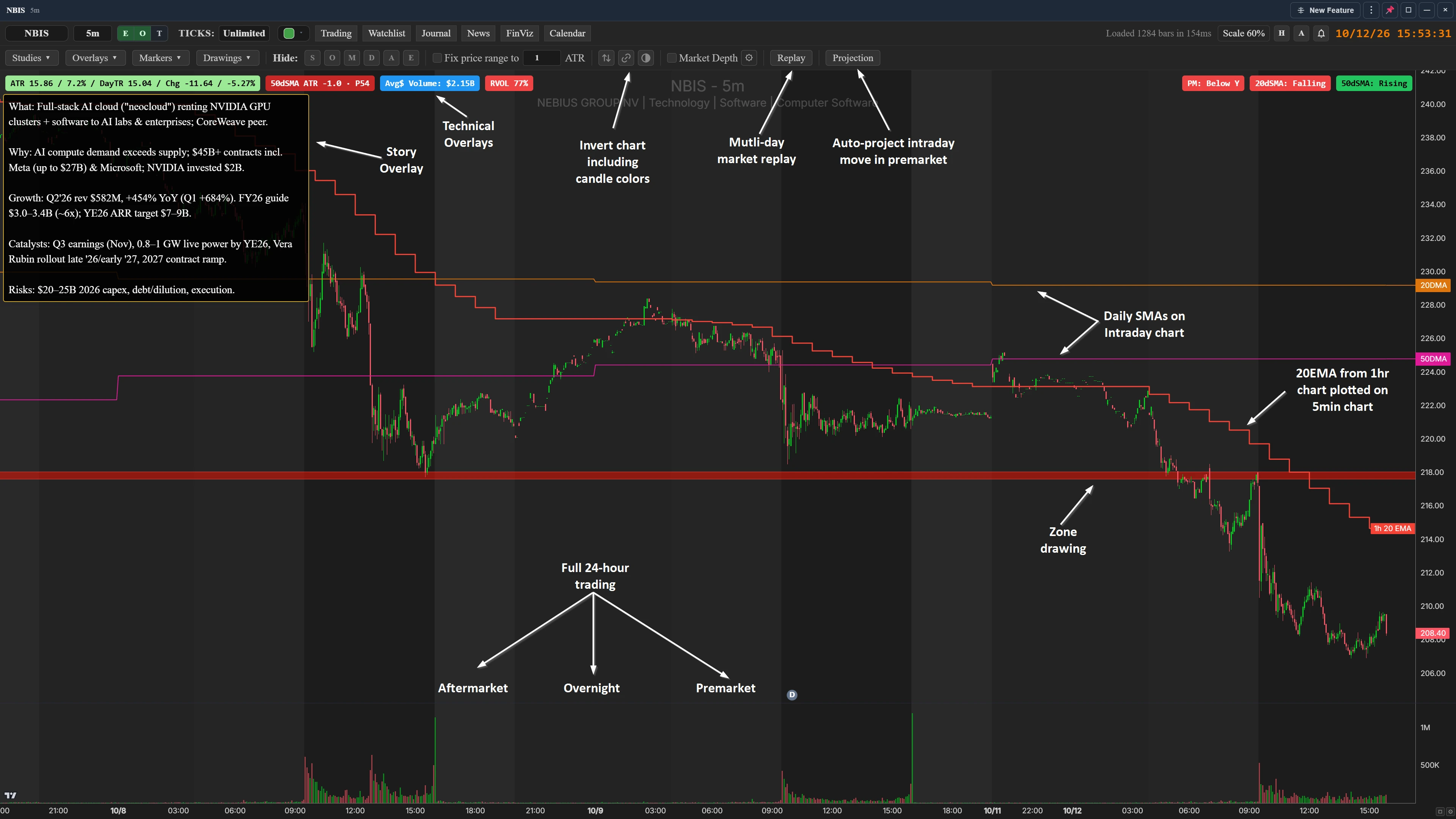
Task: Check the Market Depth checkbox
Action: [x=671, y=58]
